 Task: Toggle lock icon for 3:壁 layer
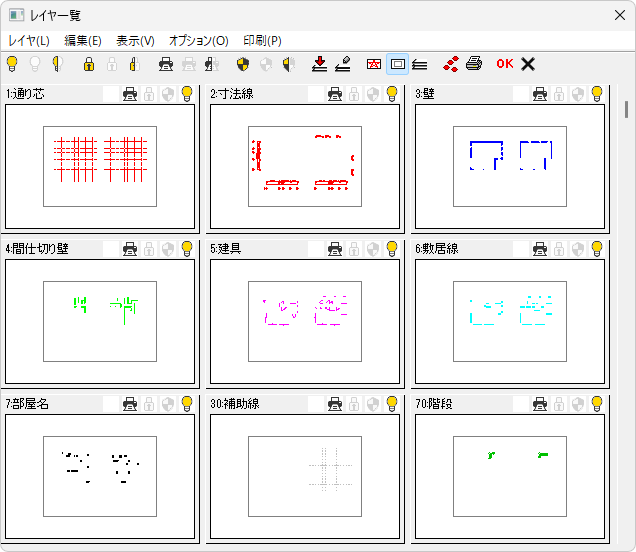[x=559, y=94]
